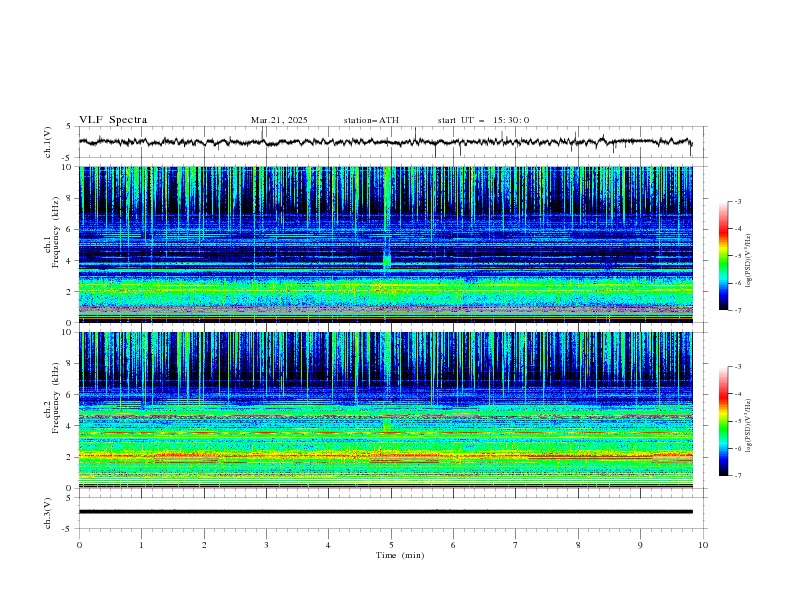
Task: Click the red 2 kHz band in ch.2 spectrogram
Action: click(x=385, y=456)
